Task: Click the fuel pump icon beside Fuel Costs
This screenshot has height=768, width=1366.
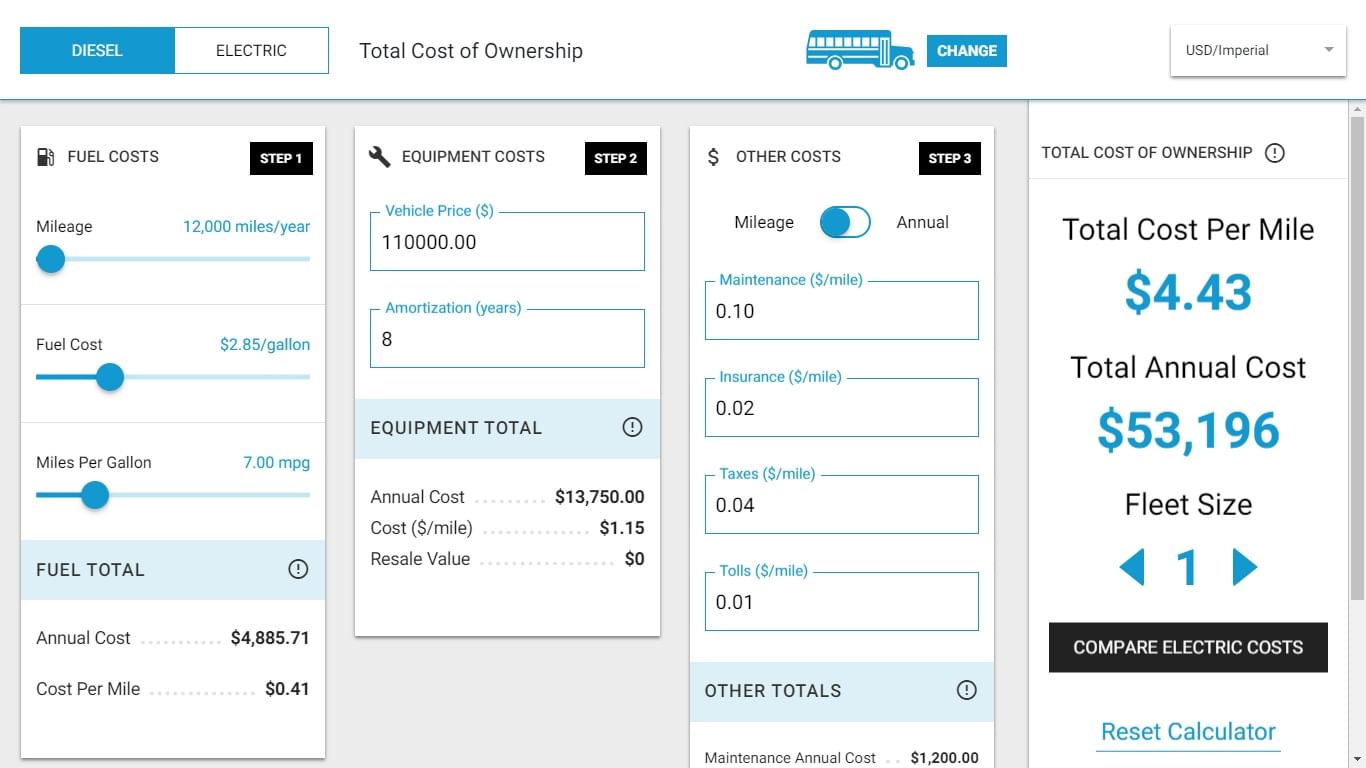Action: [x=45, y=157]
